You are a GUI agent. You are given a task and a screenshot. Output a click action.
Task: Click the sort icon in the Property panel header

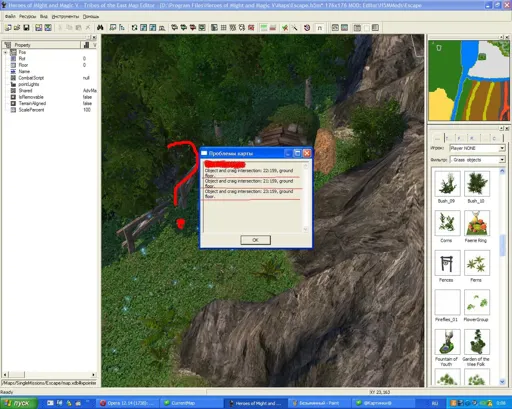(86, 45)
